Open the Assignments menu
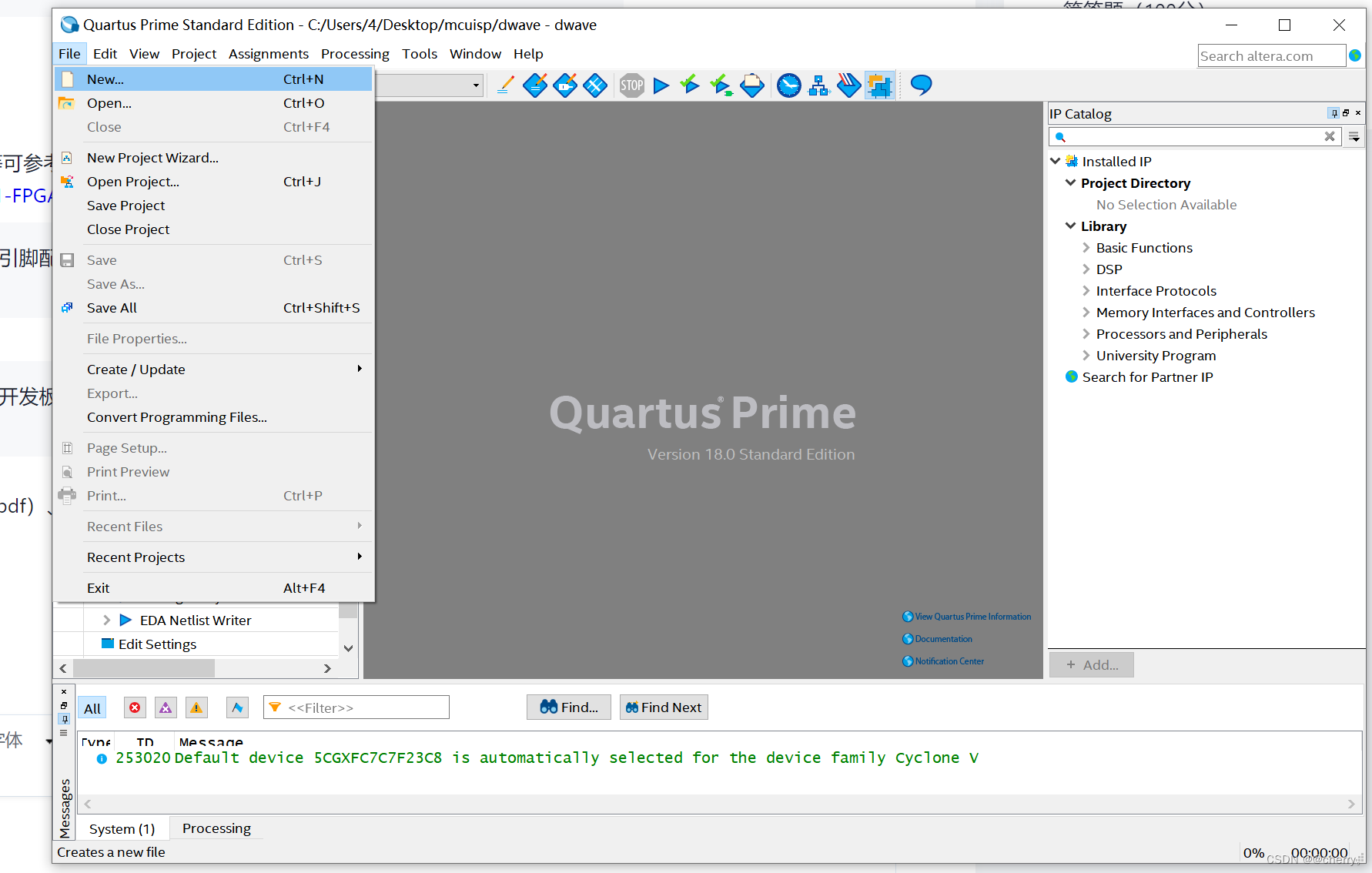 click(269, 53)
